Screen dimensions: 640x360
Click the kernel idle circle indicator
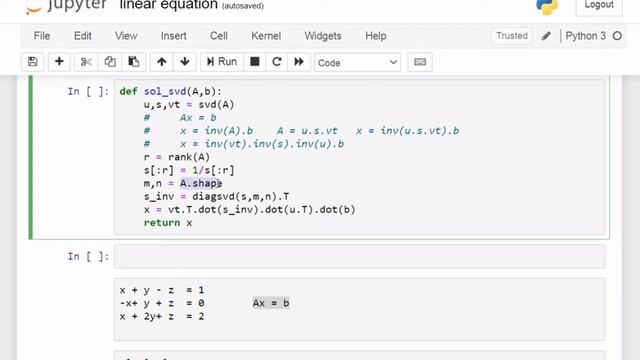coord(617,36)
